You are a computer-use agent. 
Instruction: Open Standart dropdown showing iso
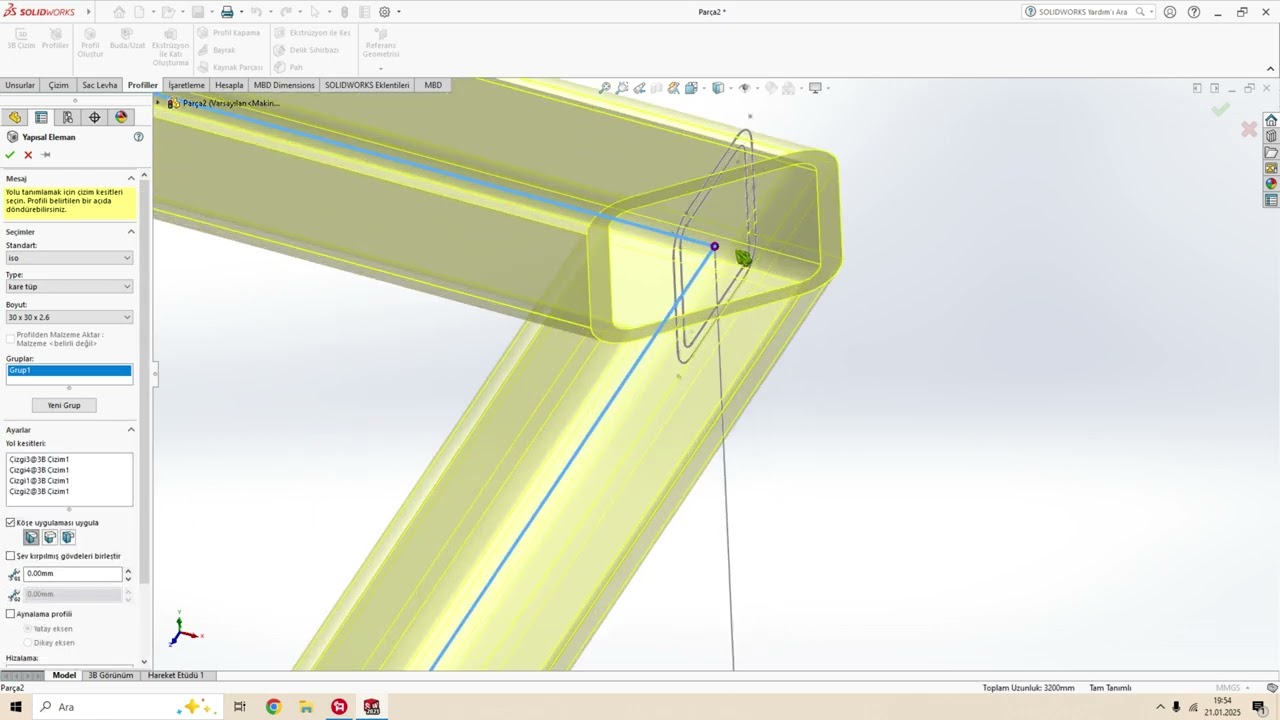point(69,258)
